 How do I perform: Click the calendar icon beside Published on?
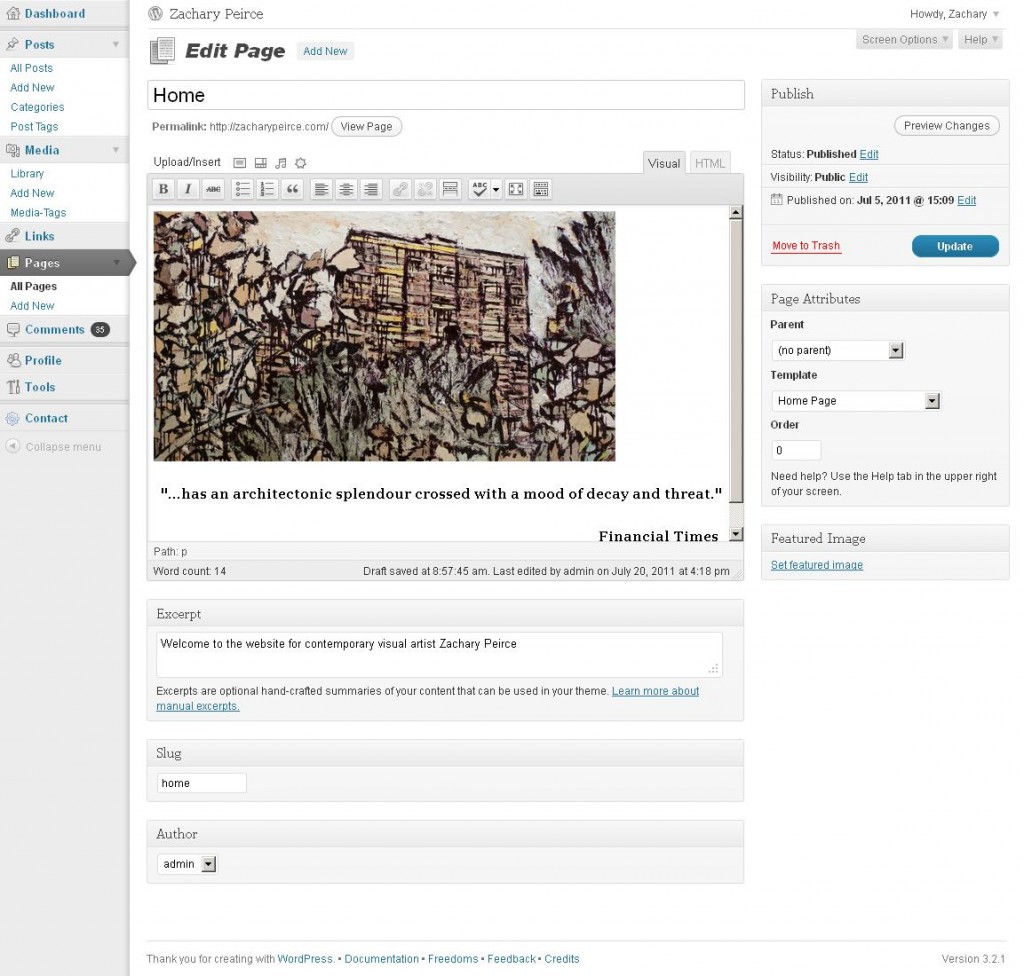coord(776,200)
